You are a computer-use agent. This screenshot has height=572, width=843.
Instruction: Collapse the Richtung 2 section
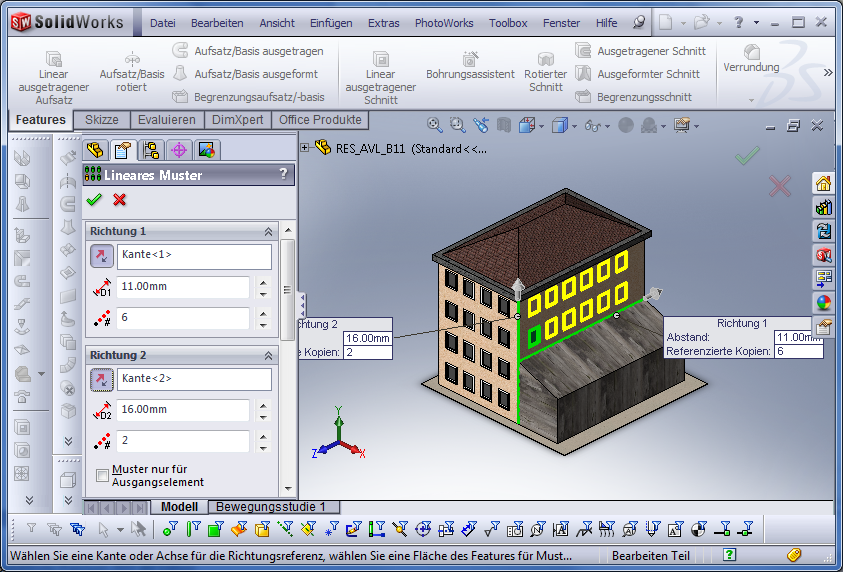click(x=268, y=355)
